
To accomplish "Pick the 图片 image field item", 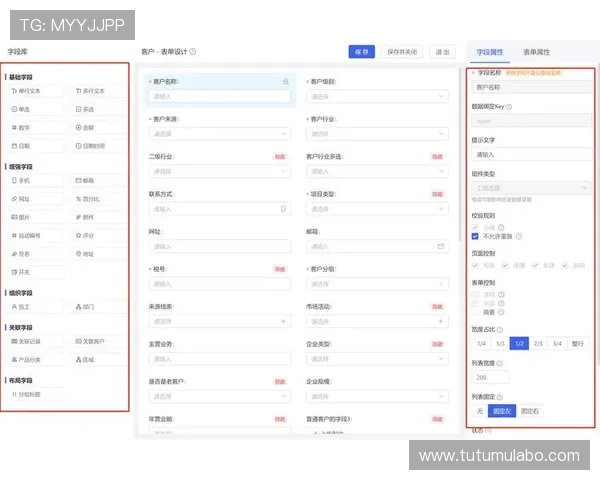I will (x=36, y=217).
